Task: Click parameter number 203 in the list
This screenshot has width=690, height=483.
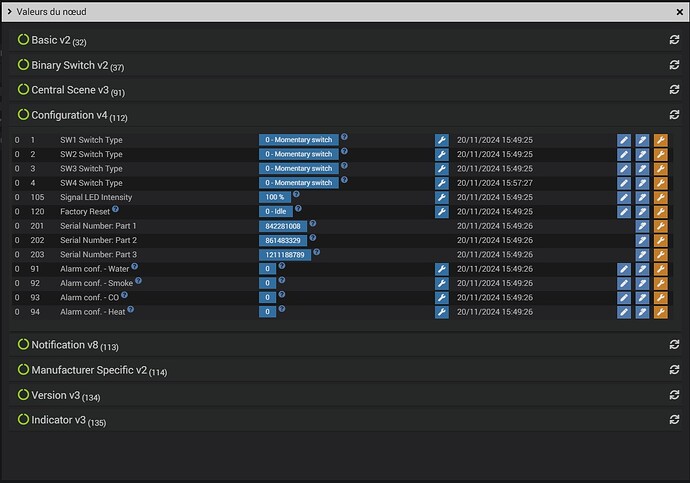Action: tap(37, 255)
